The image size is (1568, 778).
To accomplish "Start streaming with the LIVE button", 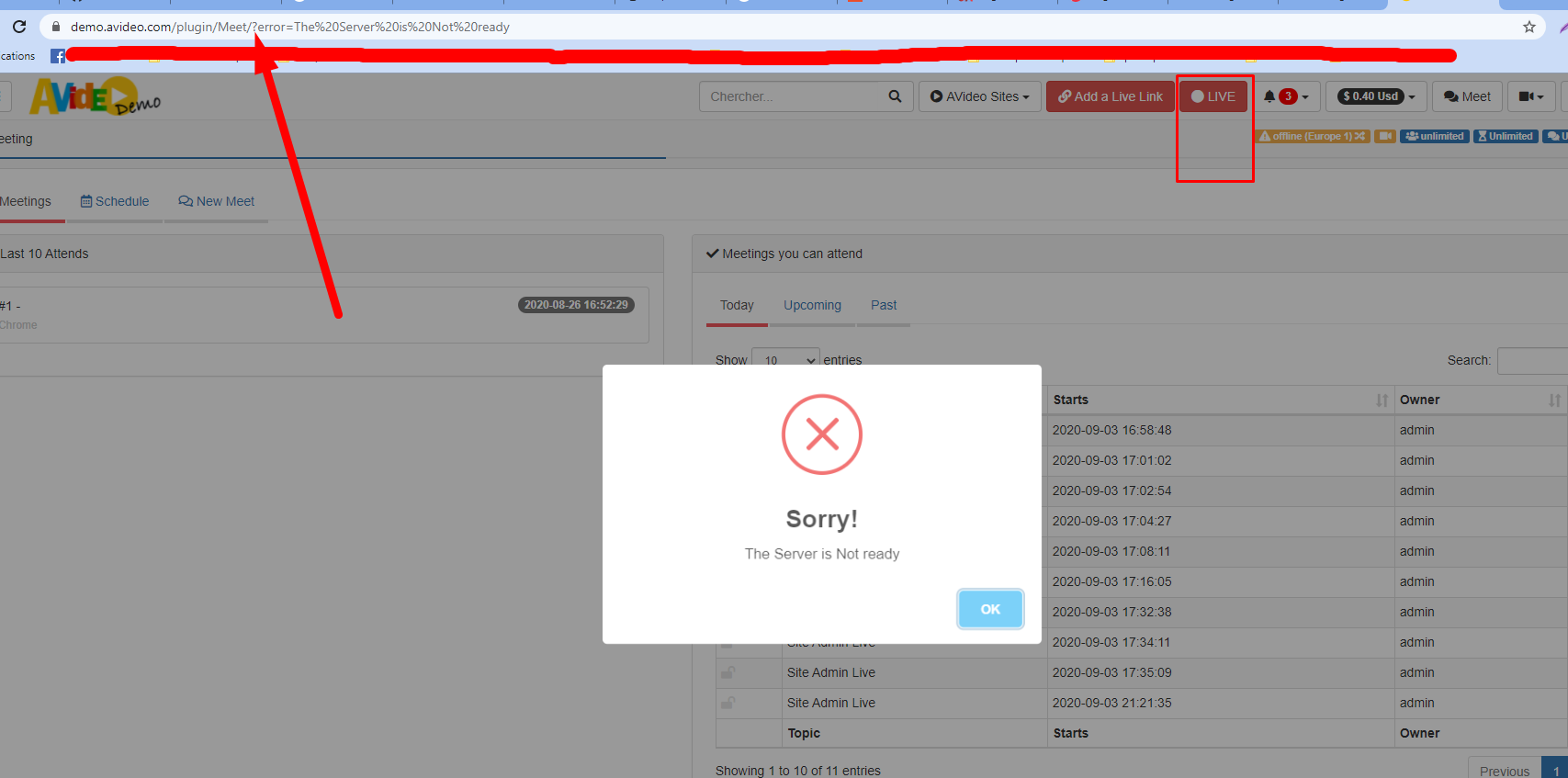I will pos(1213,96).
